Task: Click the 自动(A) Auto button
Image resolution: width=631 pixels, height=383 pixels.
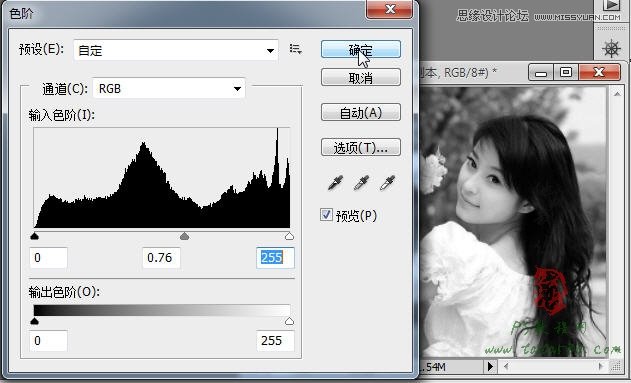Action: pos(361,112)
